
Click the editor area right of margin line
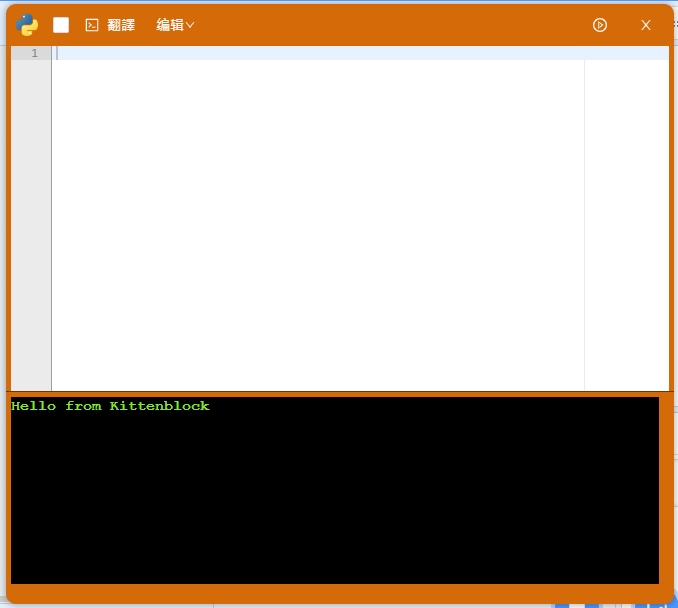[626, 220]
